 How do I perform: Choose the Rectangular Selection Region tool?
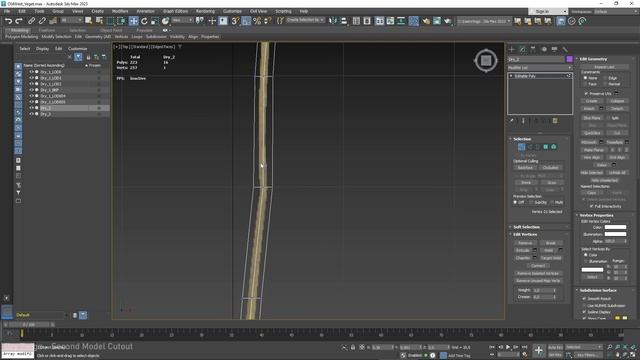pyautogui.click(x=110, y=21)
